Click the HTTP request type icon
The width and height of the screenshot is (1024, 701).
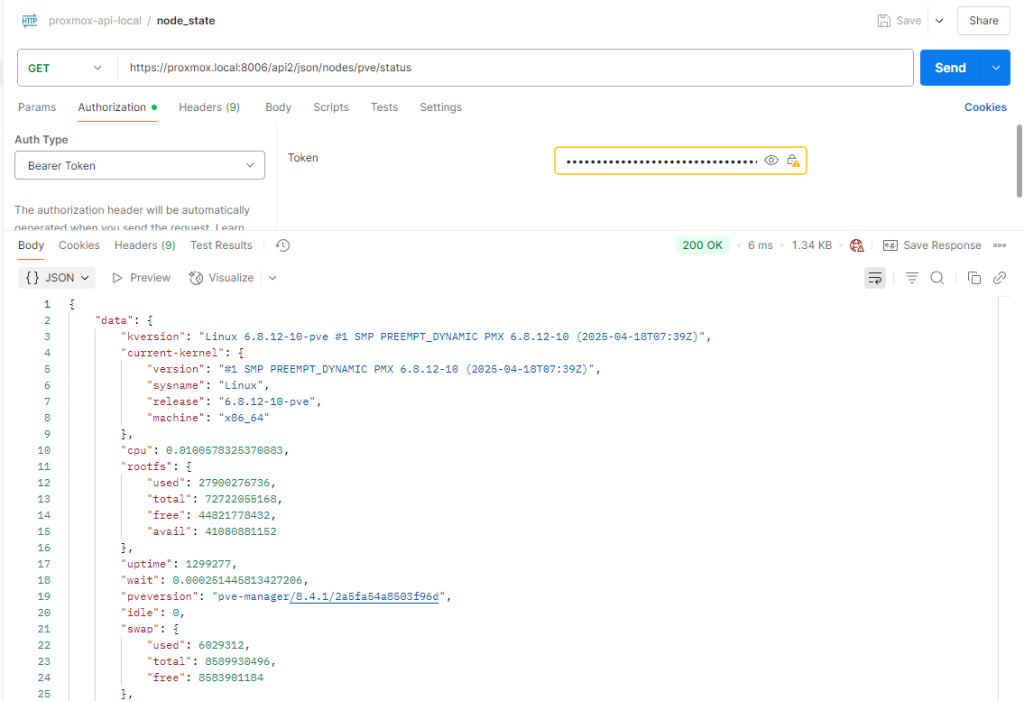point(29,21)
